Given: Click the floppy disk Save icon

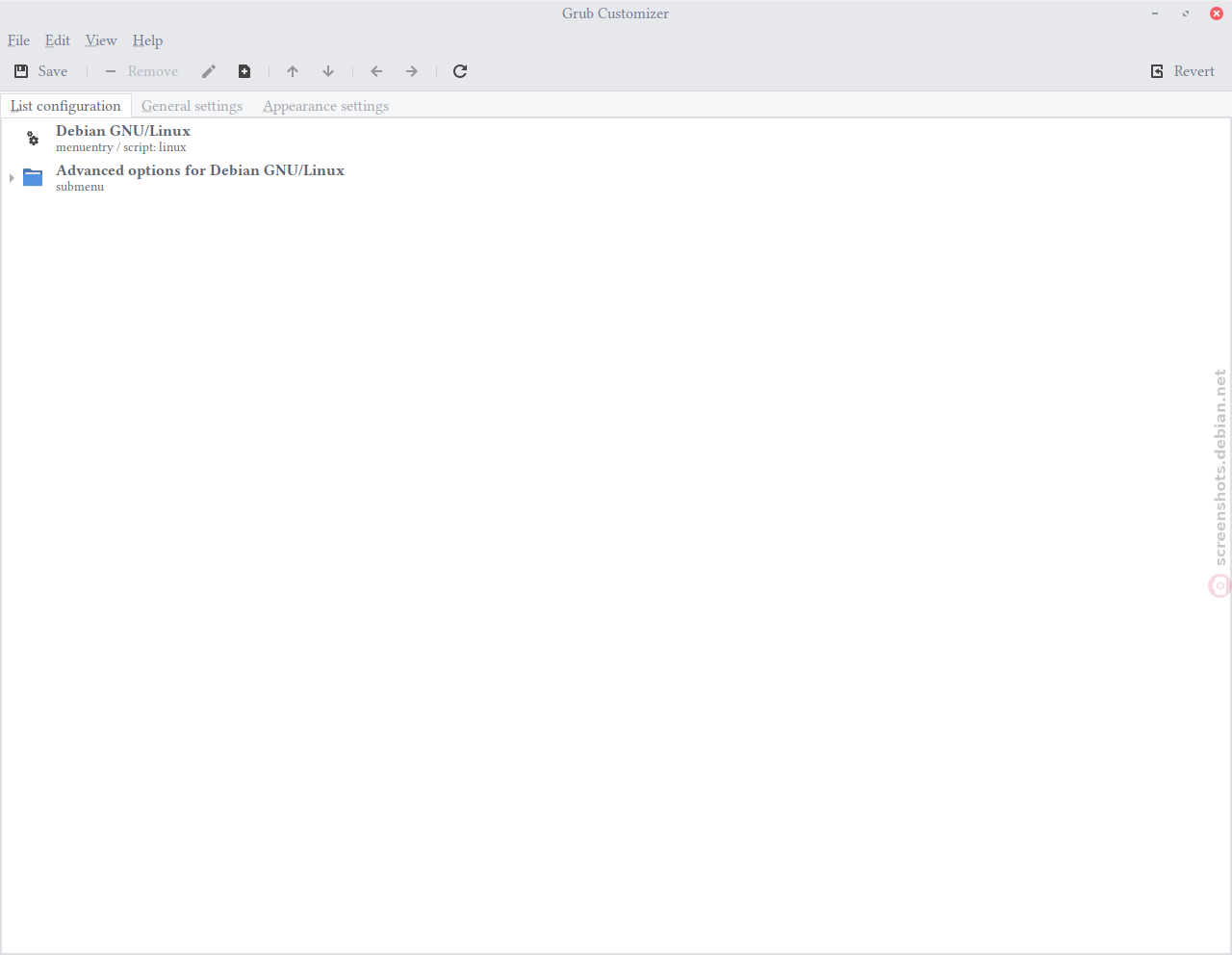Looking at the screenshot, I should pos(21,71).
